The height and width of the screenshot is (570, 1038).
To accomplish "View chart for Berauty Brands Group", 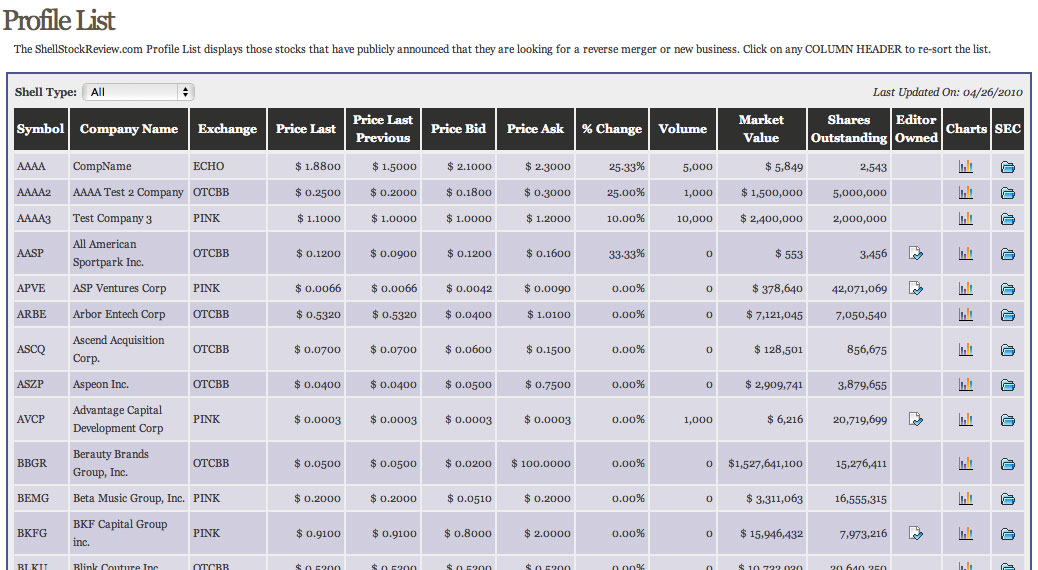I will (x=966, y=463).
